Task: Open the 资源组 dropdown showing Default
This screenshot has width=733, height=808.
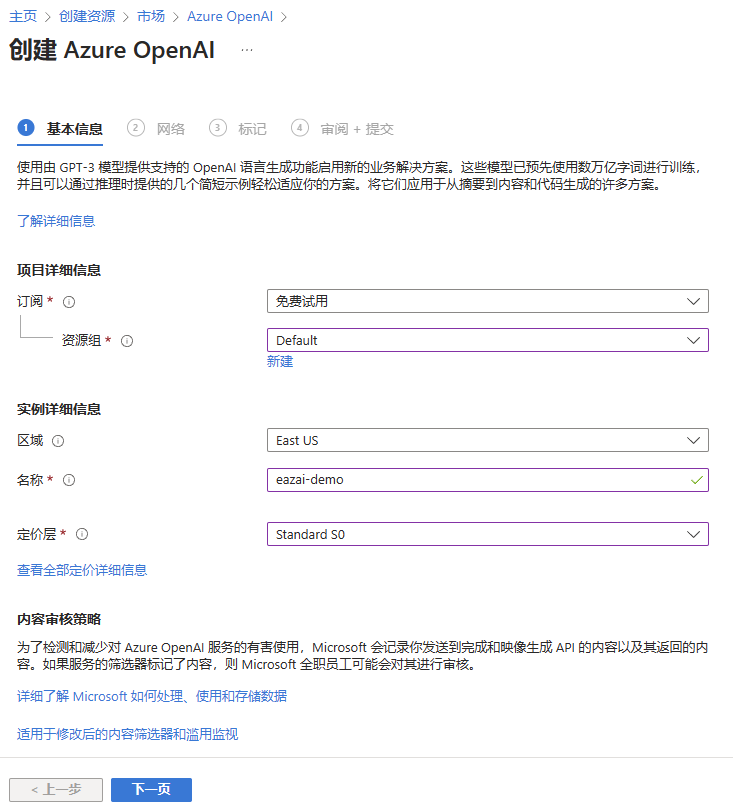Action: pyautogui.click(x=488, y=340)
